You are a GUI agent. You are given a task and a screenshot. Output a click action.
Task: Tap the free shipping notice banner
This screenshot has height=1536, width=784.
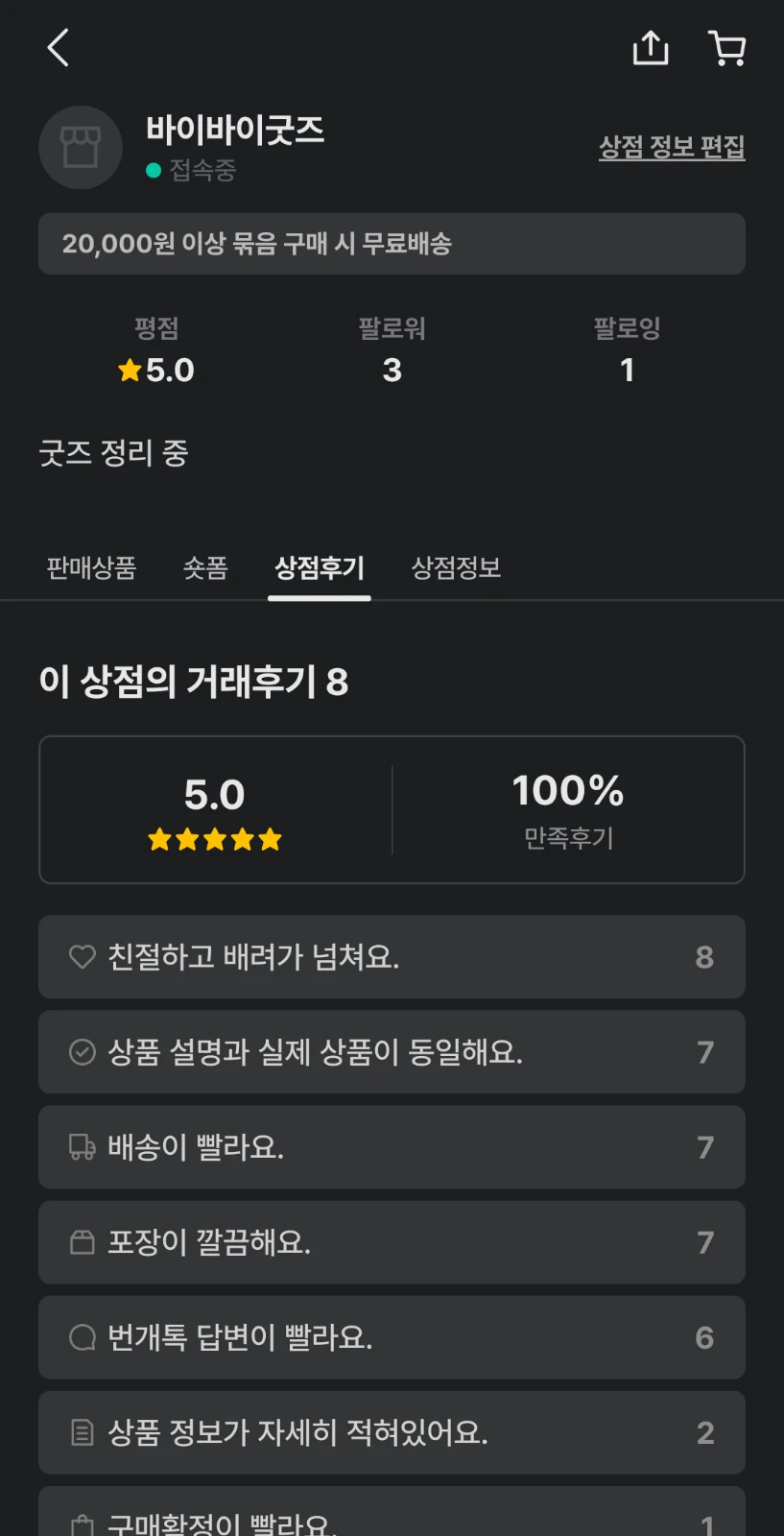click(x=392, y=244)
